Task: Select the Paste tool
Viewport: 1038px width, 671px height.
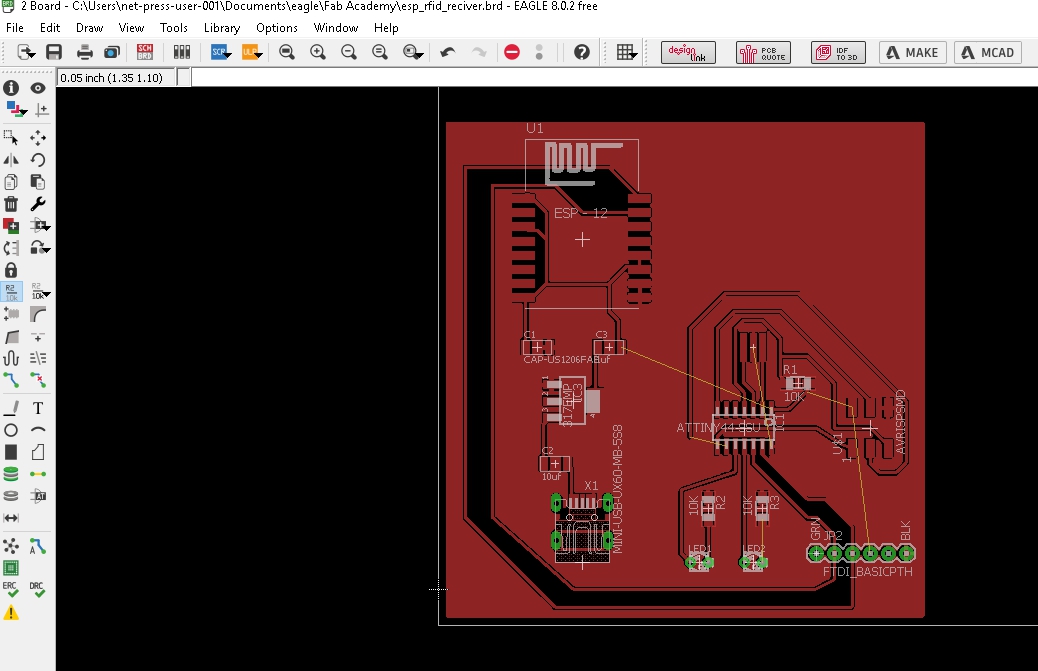Action: point(38,182)
